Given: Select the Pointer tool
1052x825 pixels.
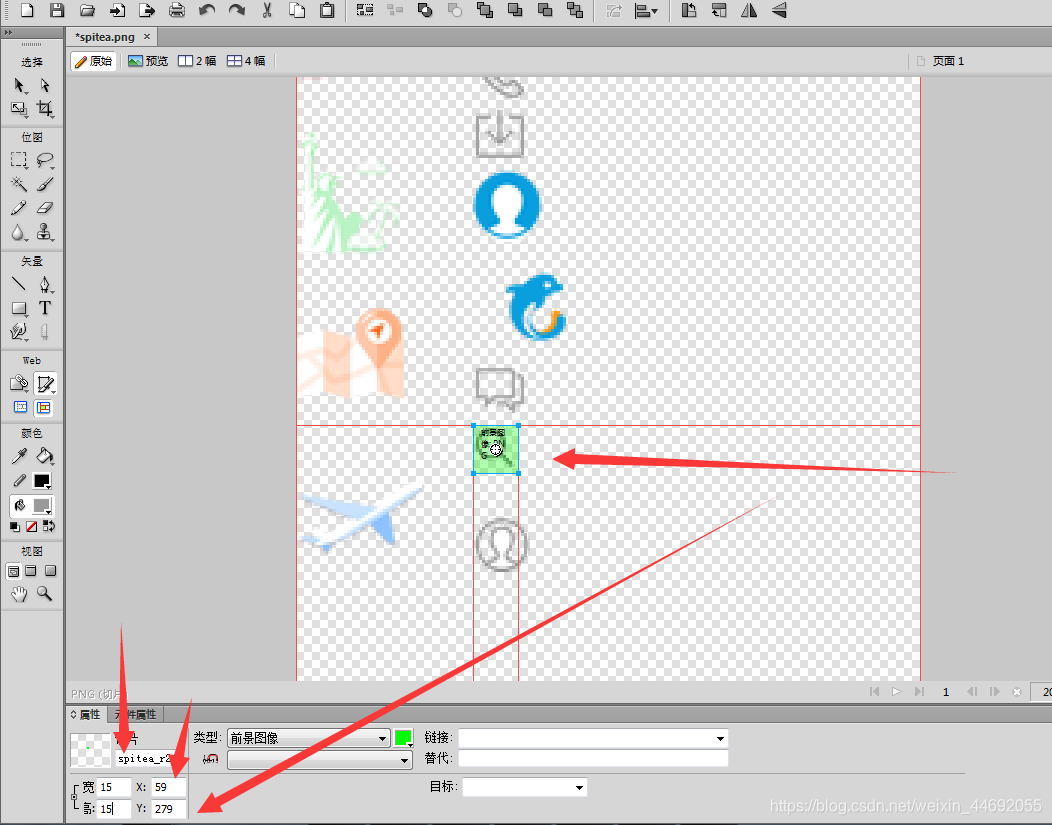Looking at the screenshot, I should [x=19, y=85].
